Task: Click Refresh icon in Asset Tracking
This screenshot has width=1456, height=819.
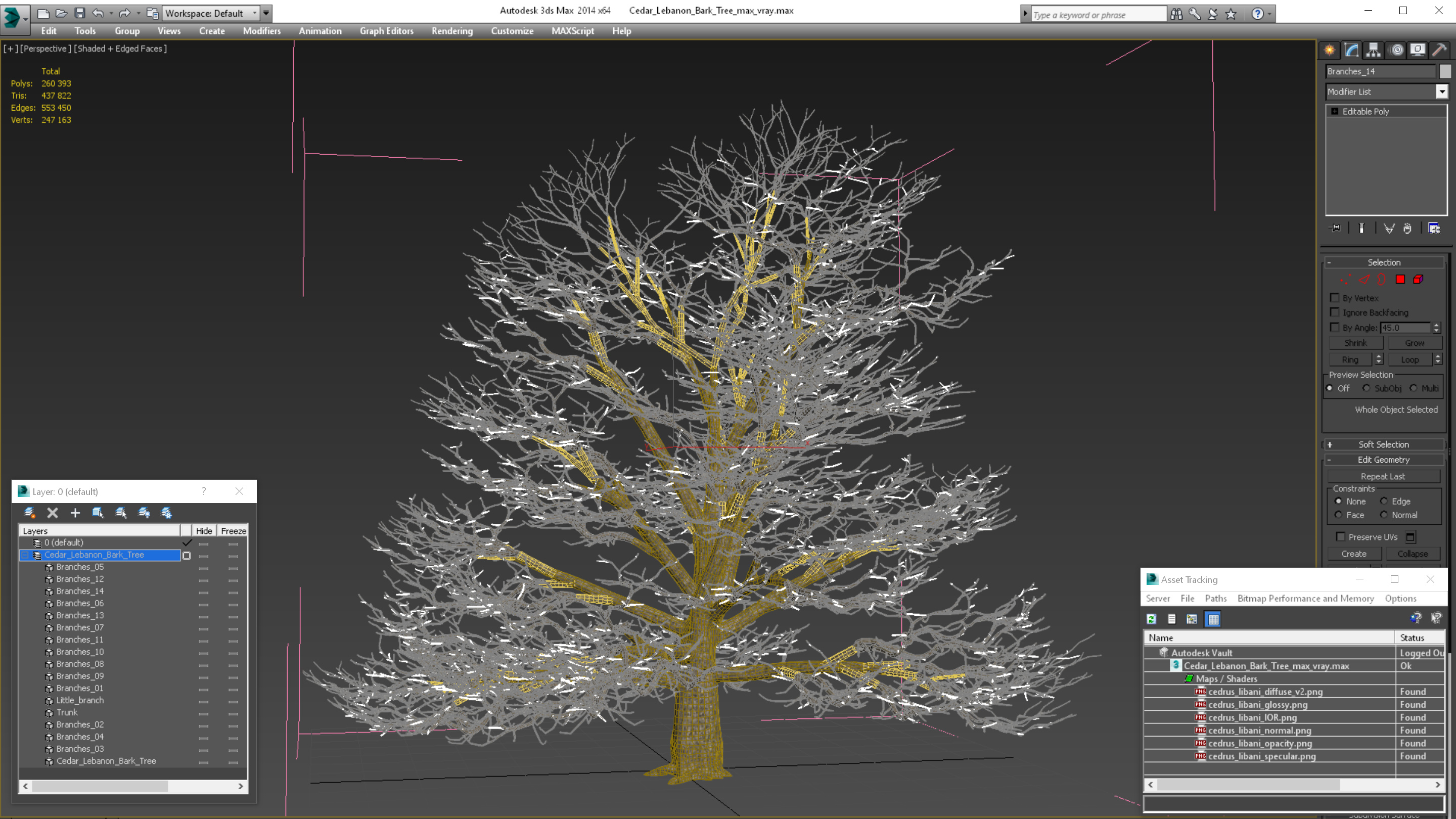Action: click(x=1151, y=619)
